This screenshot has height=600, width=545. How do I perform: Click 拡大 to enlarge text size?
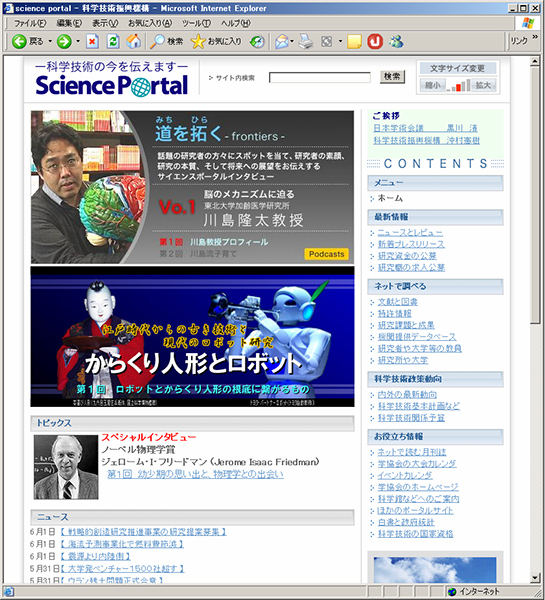click(483, 85)
